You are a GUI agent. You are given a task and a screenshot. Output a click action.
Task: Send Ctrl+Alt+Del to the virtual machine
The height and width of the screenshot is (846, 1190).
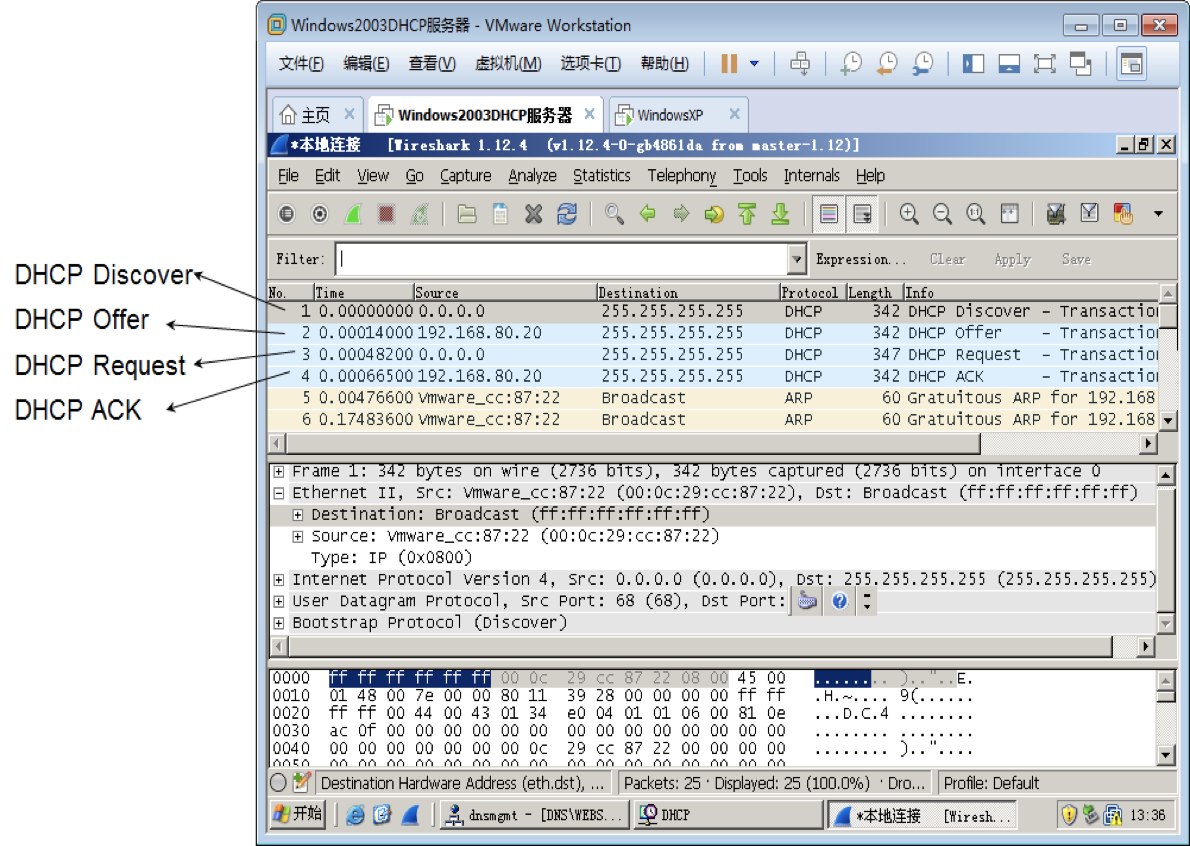[800, 64]
